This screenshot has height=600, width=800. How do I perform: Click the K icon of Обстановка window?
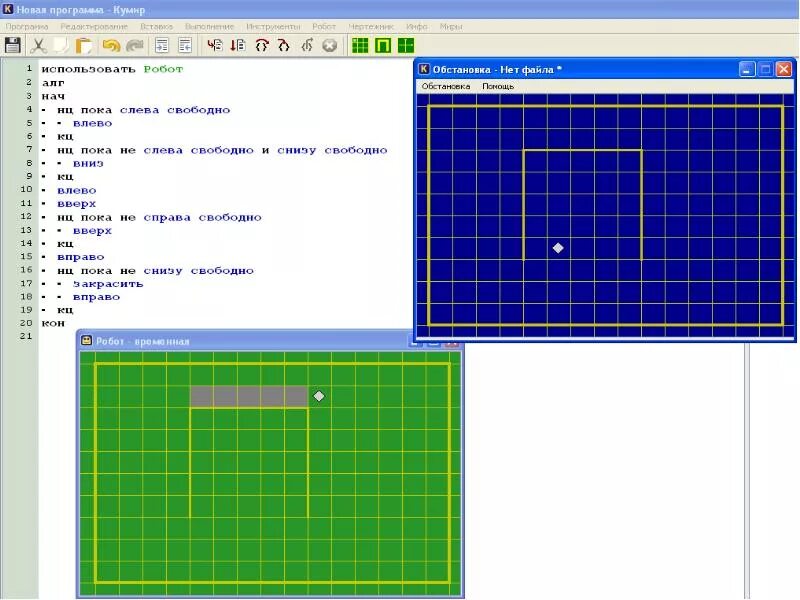tap(424, 68)
